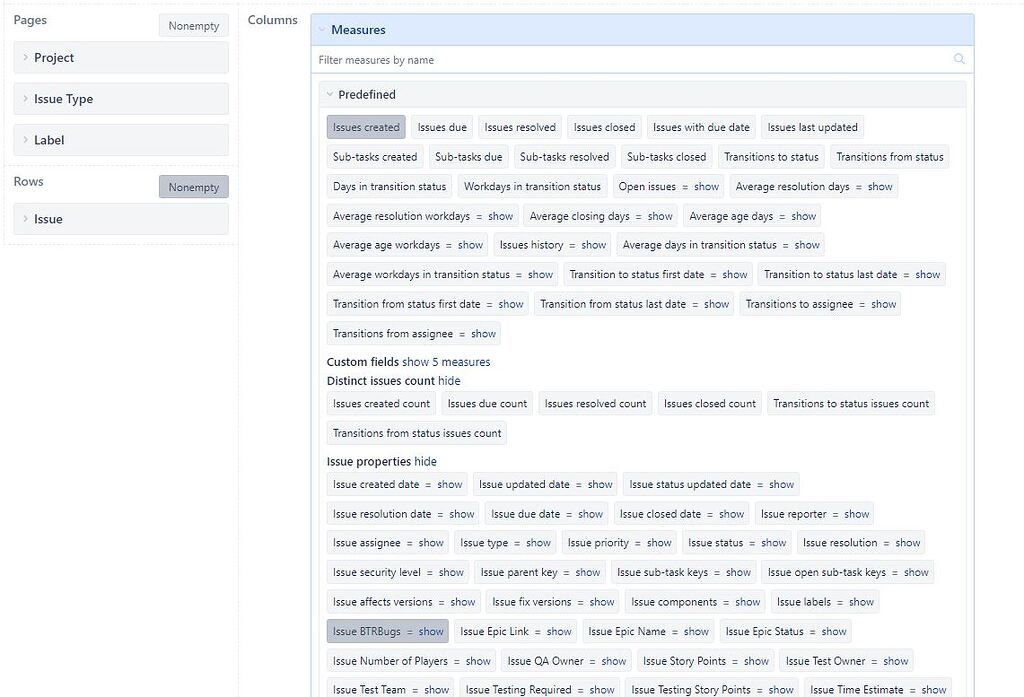The height and width of the screenshot is (697, 1024).
Task: Toggle the Nonempty option for Pages
Action: (193, 25)
